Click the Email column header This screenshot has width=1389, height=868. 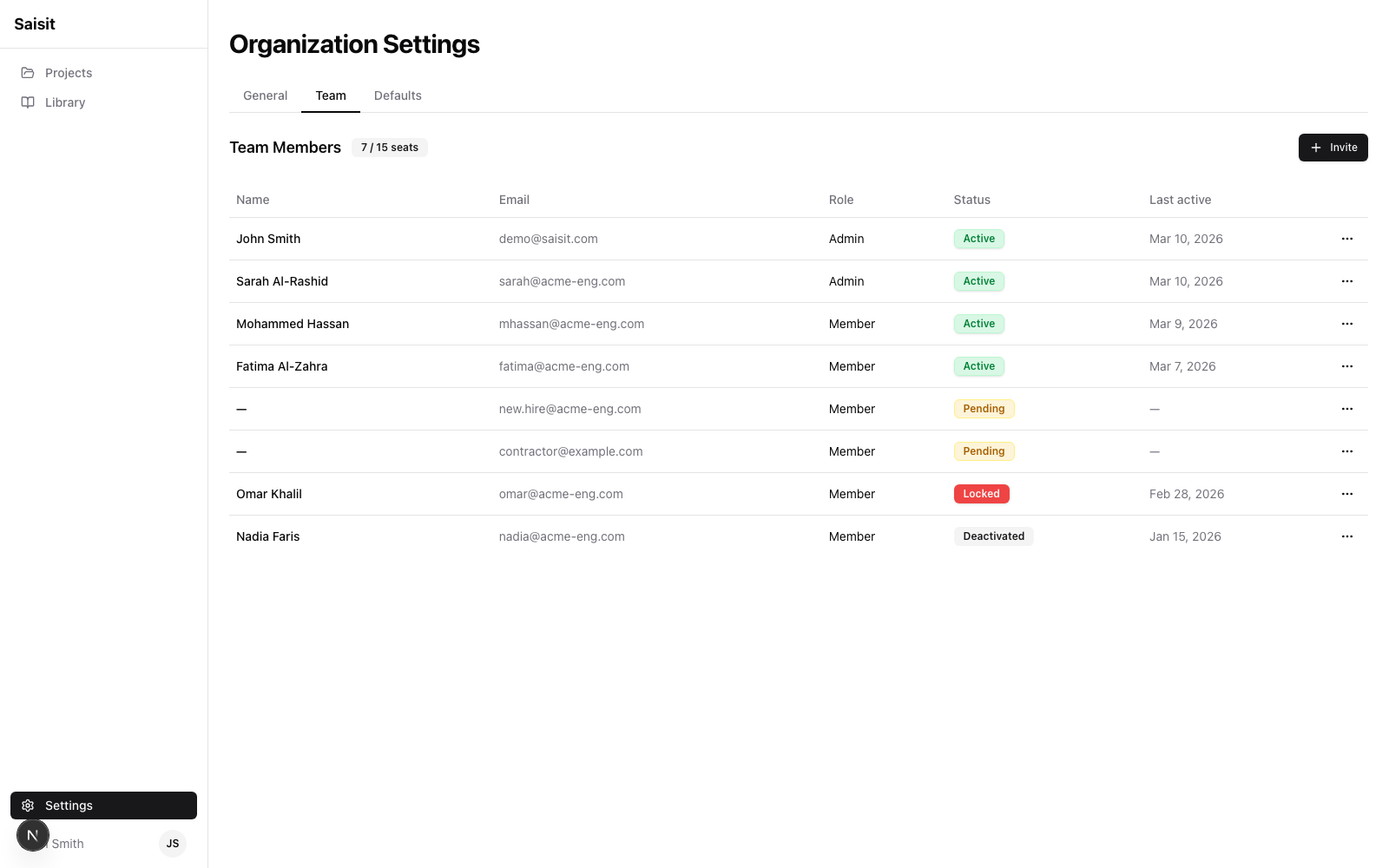pyautogui.click(x=514, y=200)
